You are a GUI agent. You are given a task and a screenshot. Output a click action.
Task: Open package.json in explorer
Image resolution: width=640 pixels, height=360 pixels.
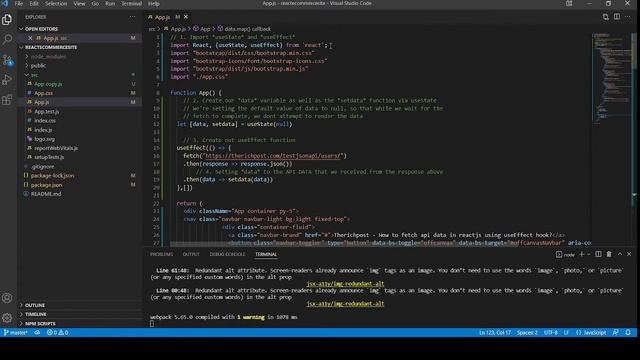46,185
